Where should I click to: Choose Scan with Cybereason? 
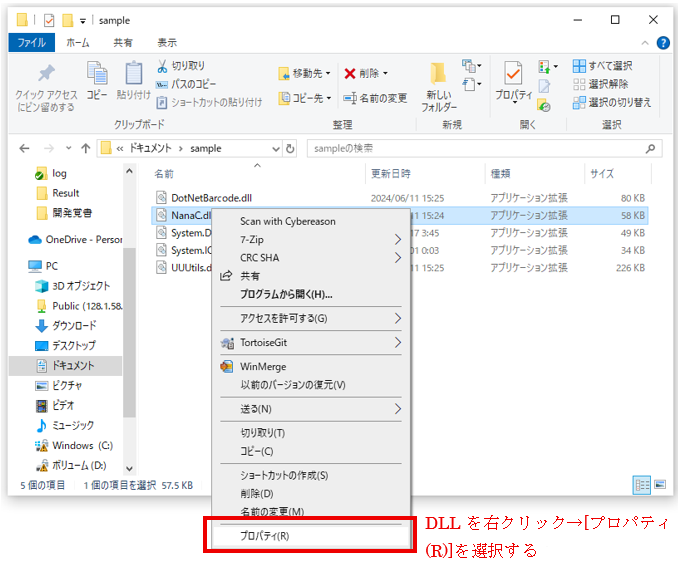click(288, 221)
